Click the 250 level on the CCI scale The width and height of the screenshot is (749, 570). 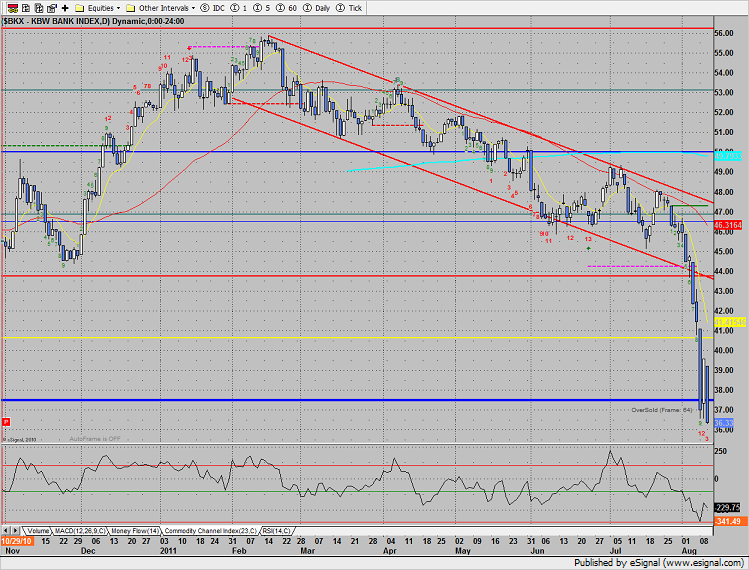[x=720, y=451]
